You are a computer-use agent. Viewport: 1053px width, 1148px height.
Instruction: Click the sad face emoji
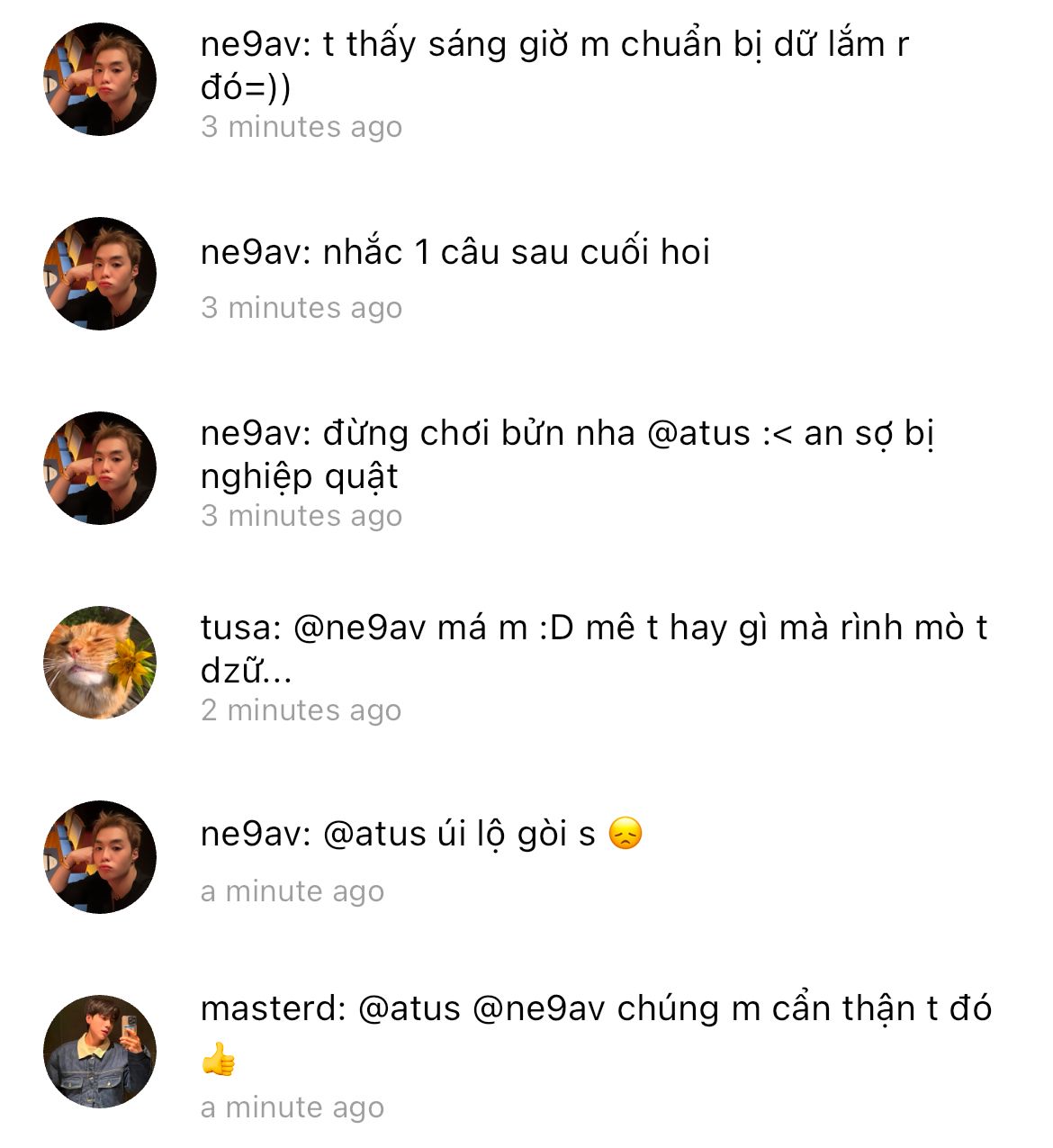625,834
